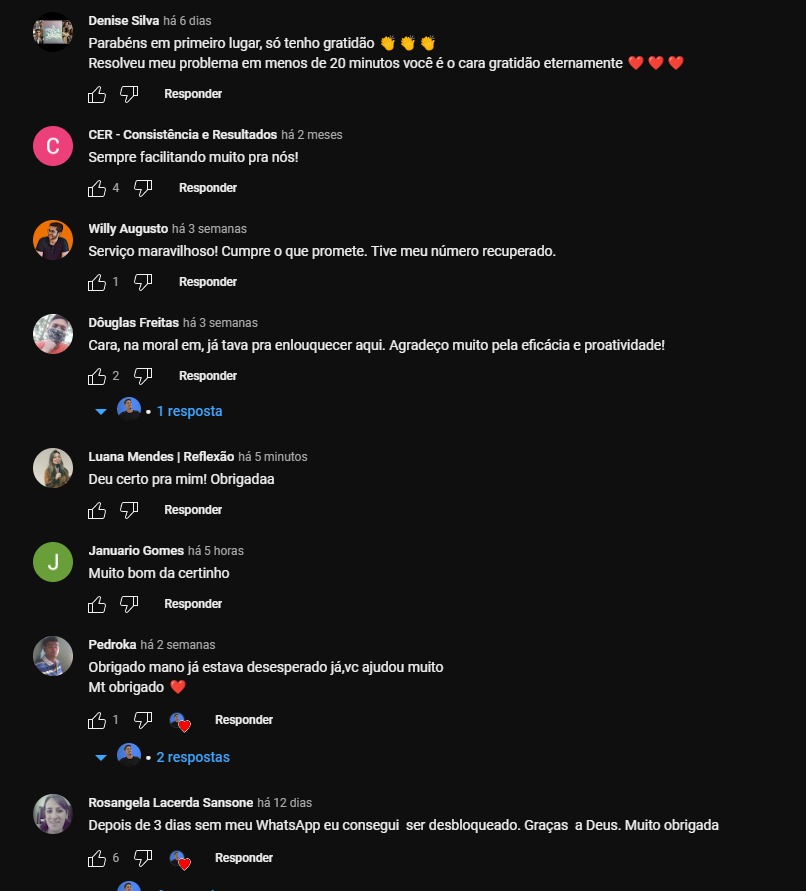Open Luana Mendes's profile avatar

(53, 468)
